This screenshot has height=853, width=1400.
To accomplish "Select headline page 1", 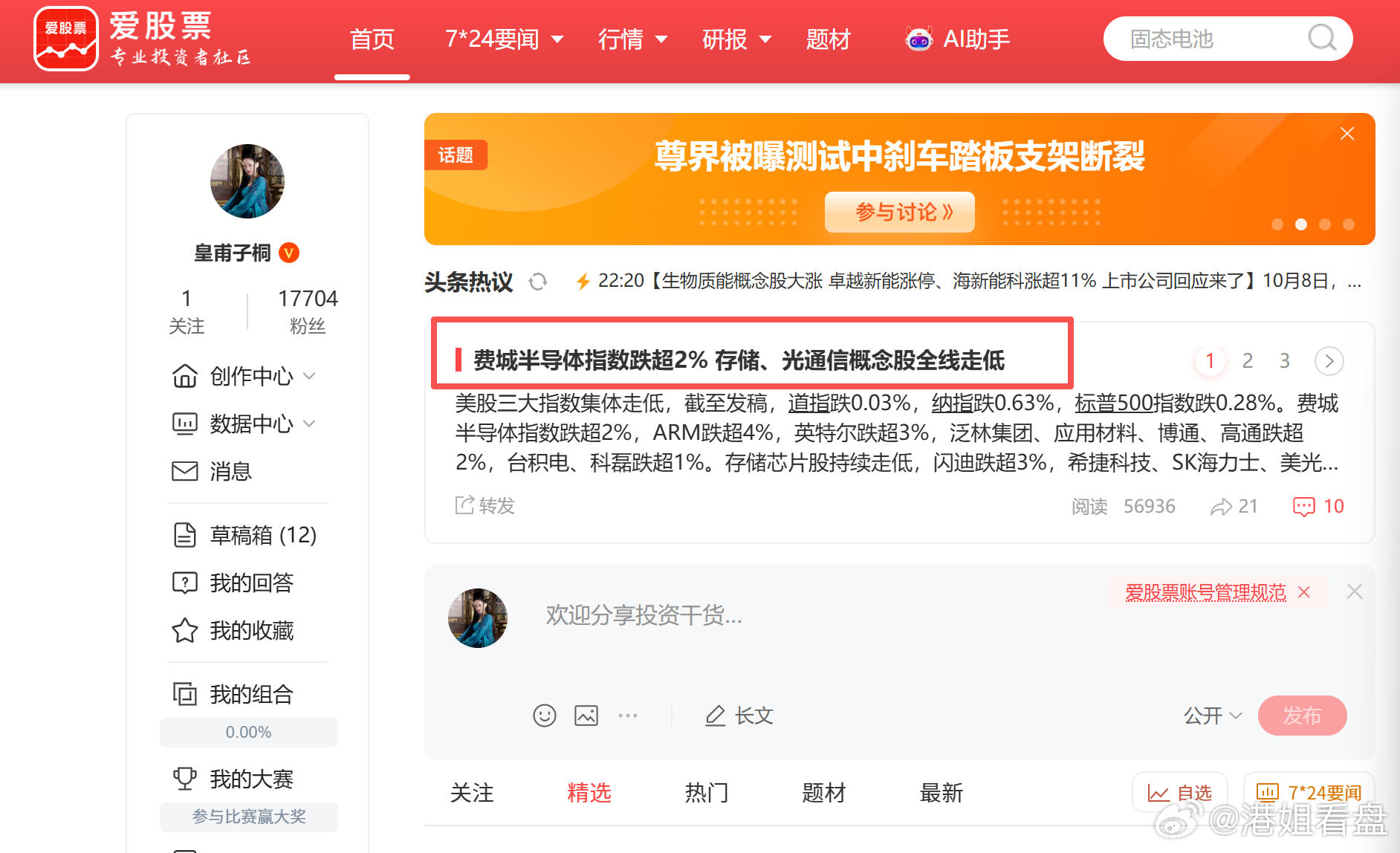I will click(x=1210, y=361).
